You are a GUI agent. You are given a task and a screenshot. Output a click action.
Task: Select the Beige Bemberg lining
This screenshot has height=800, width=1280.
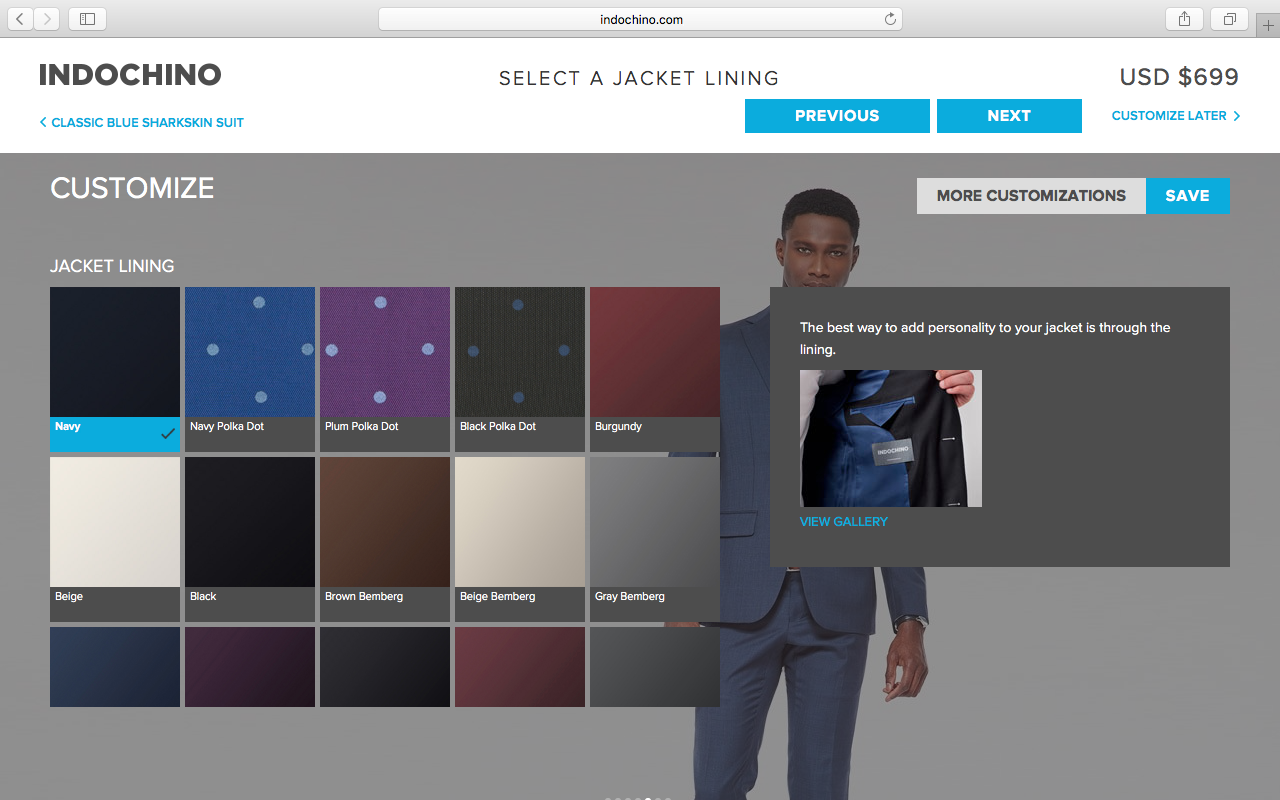tap(520, 539)
